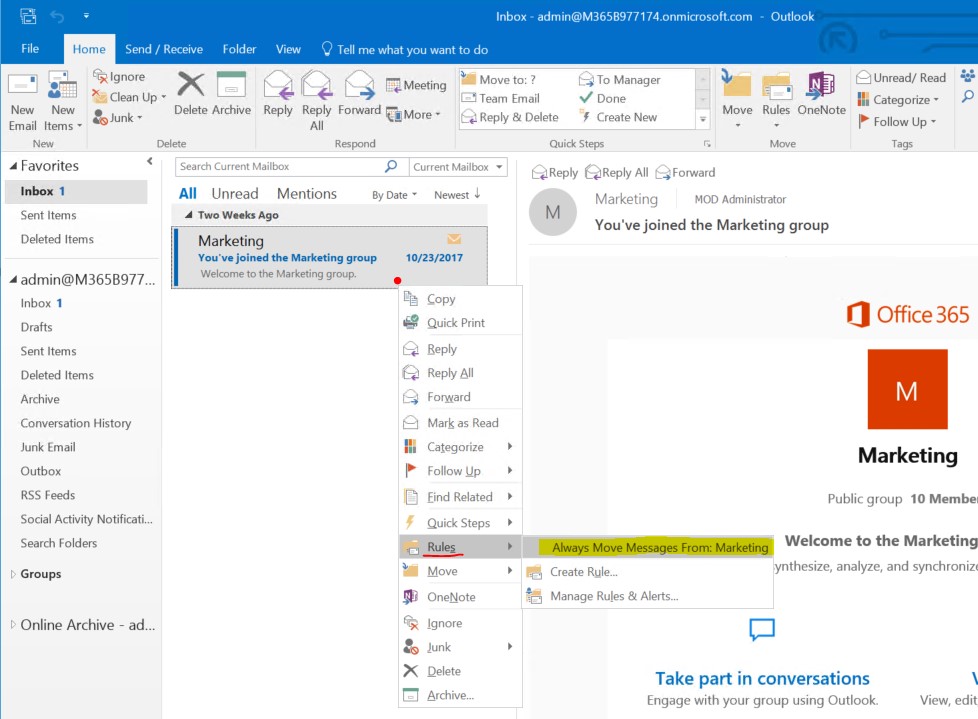This screenshot has height=719, width=978.
Task: Open the File tab
Action: 30,49
